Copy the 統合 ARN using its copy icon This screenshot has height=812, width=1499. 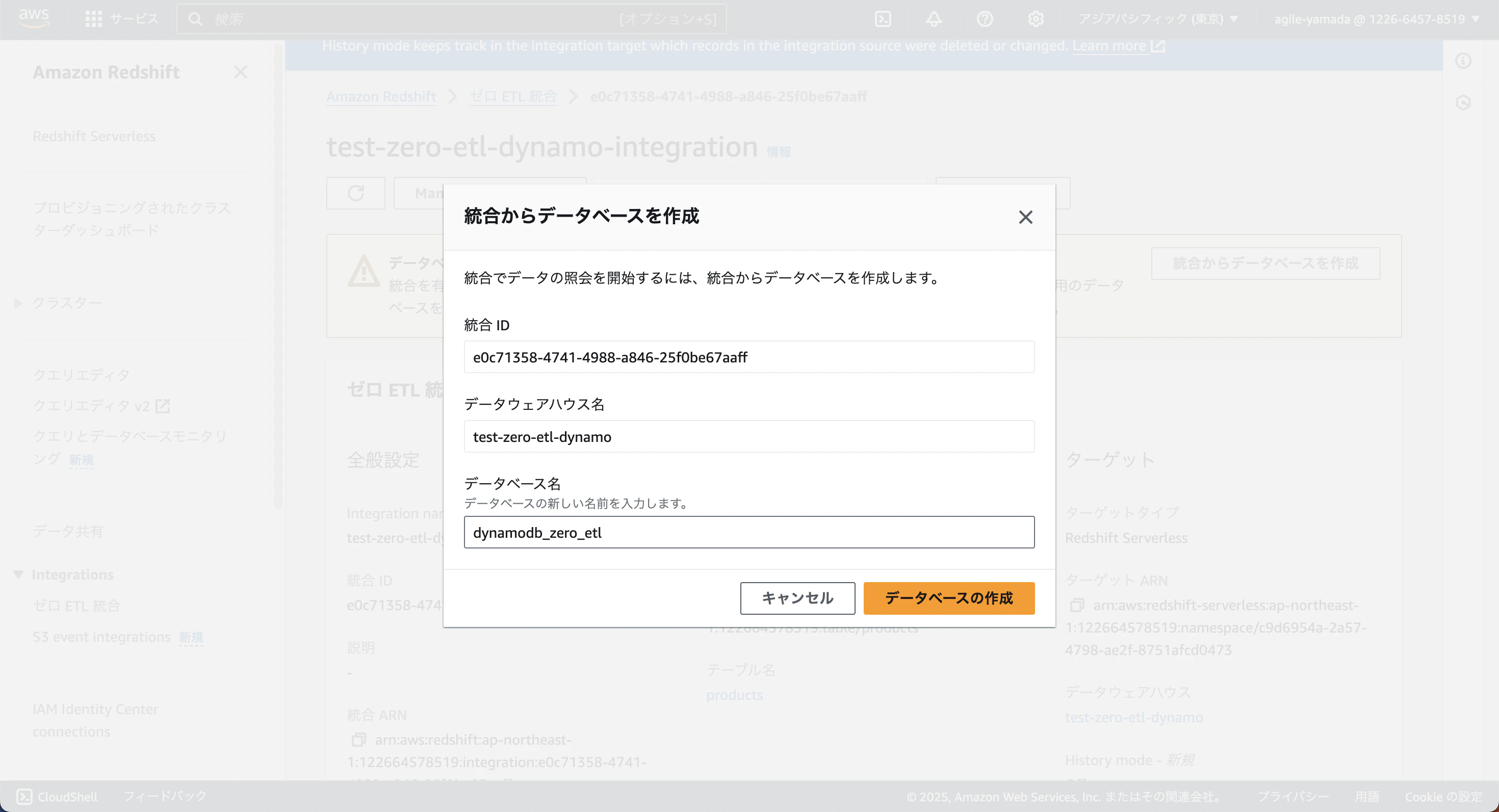(x=358, y=740)
